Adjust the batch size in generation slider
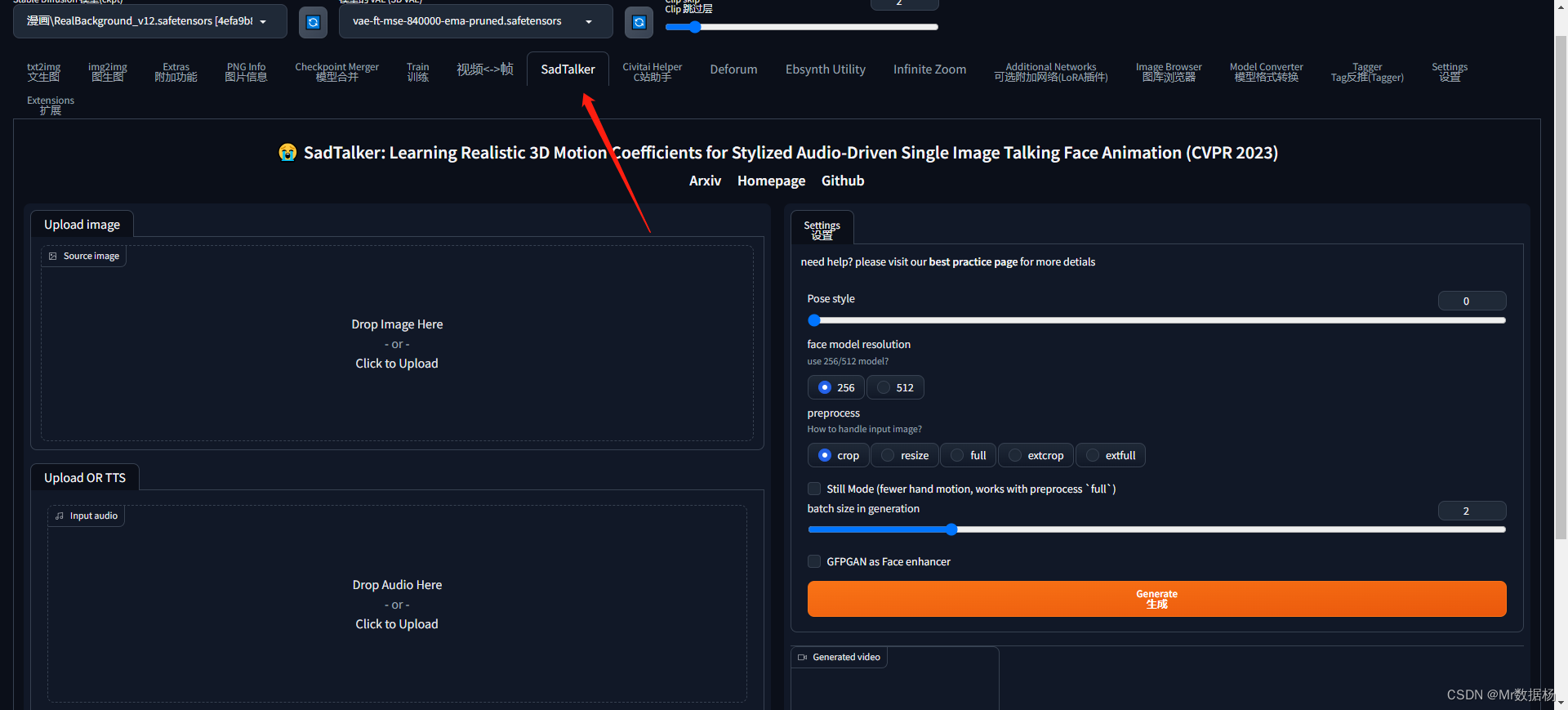The width and height of the screenshot is (1568, 710). [x=1156, y=529]
